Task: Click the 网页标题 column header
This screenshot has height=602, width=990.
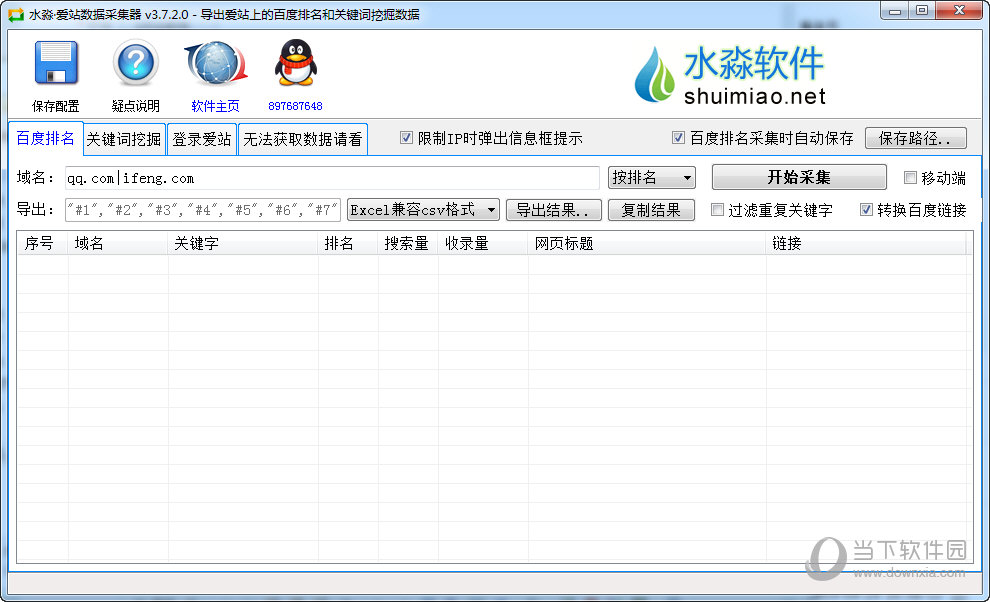Action: click(x=647, y=244)
